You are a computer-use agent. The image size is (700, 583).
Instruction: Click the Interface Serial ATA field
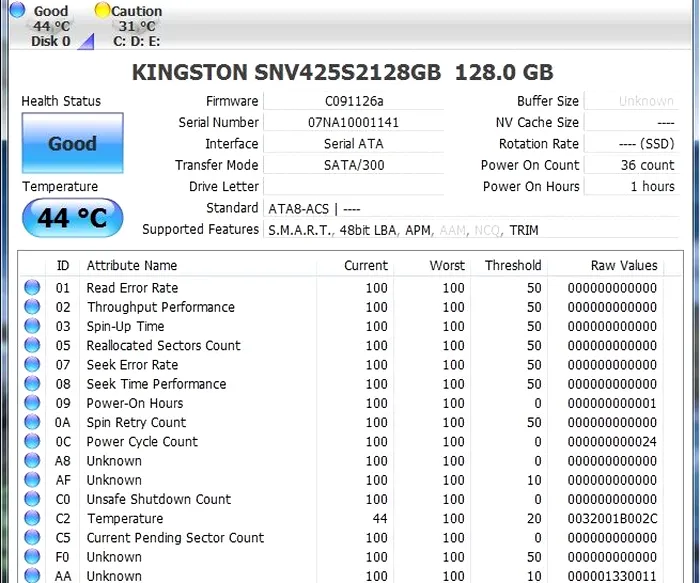pyautogui.click(x=354, y=144)
